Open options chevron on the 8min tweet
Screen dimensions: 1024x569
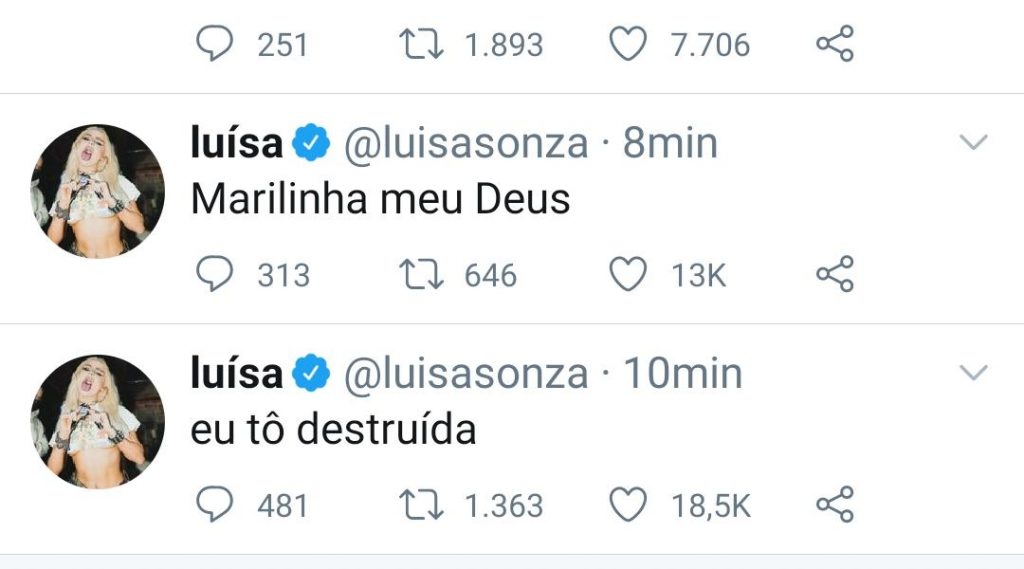pos(973,144)
